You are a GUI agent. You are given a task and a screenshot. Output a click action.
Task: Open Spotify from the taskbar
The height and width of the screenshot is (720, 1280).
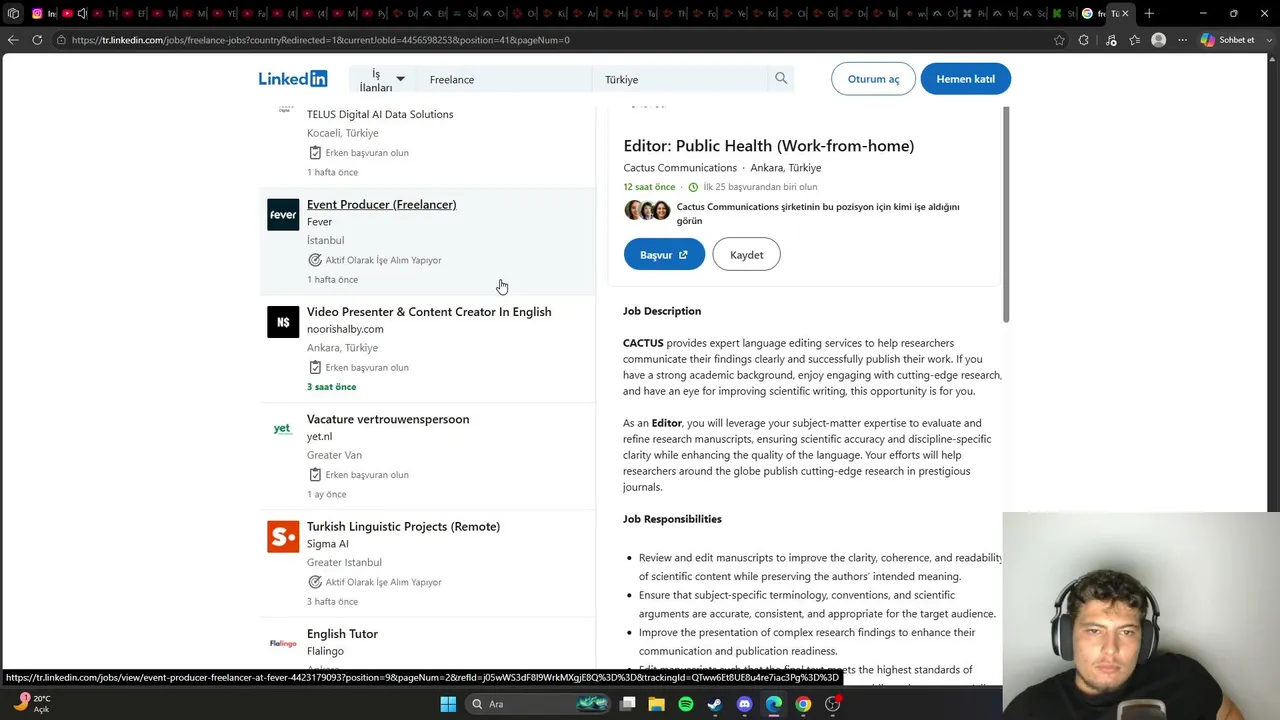point(686,704)
